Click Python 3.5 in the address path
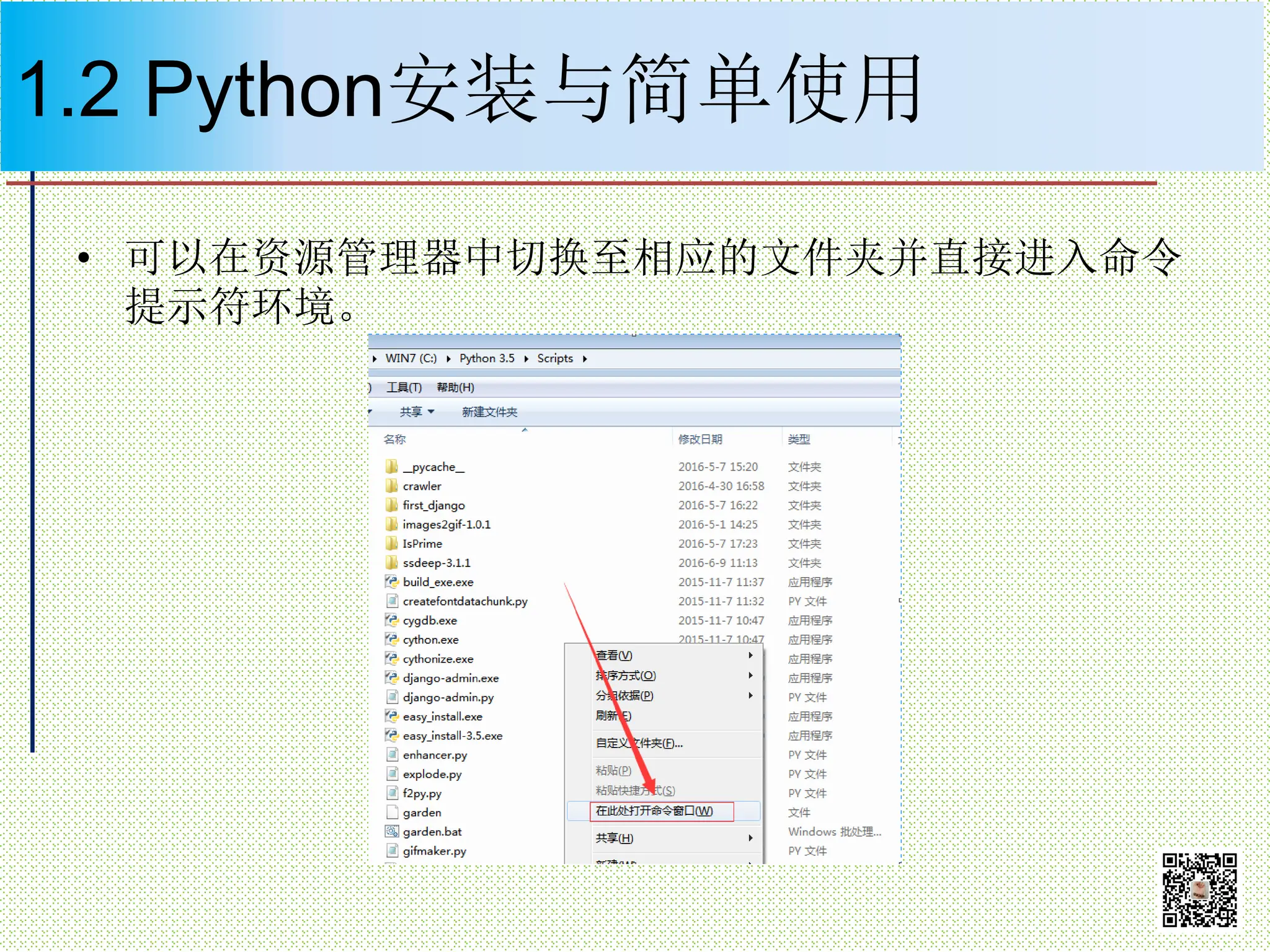This screenshot has height=952, width=1270. 487,358
